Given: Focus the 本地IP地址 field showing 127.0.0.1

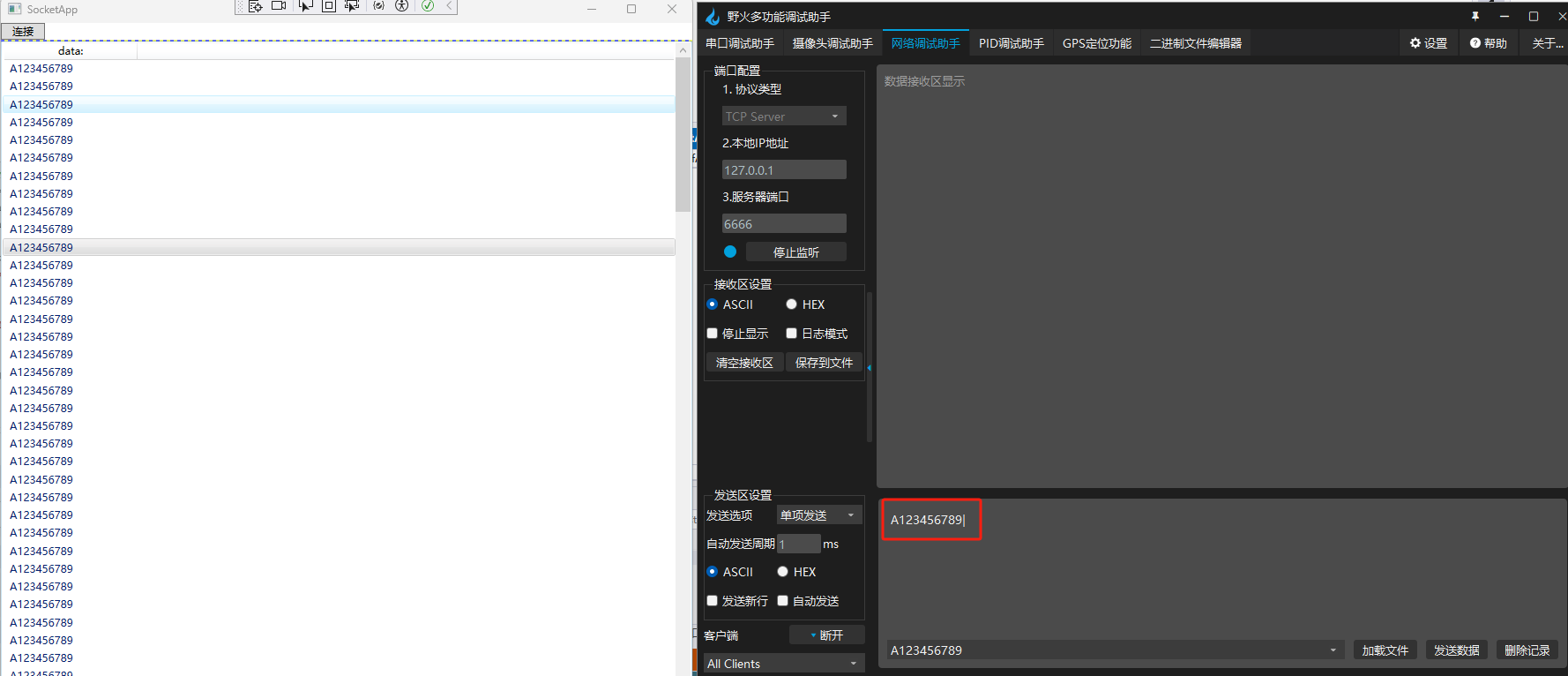Looking at the screenshot, I should tap(784, 170).
